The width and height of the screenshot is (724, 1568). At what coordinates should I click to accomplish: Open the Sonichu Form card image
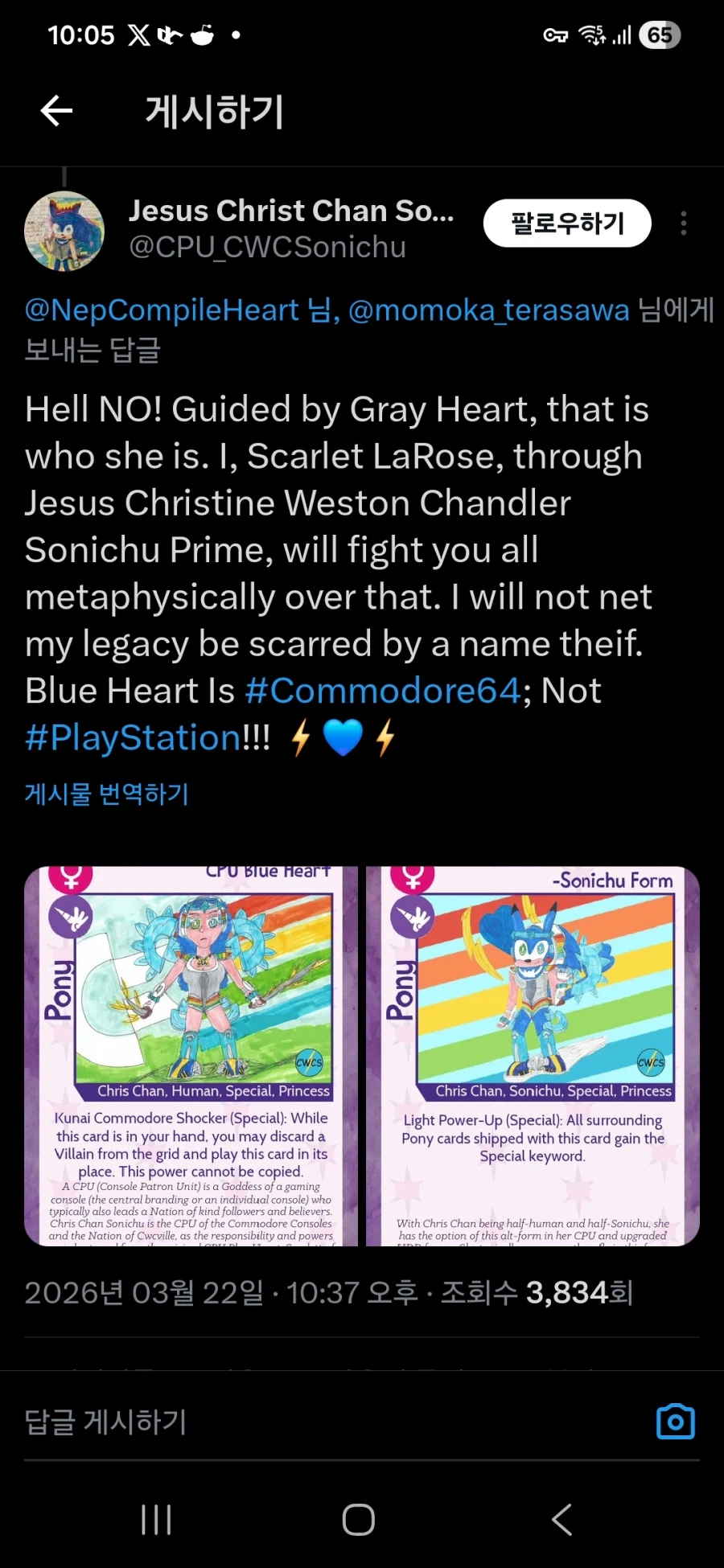click(x=533, y=1056)
